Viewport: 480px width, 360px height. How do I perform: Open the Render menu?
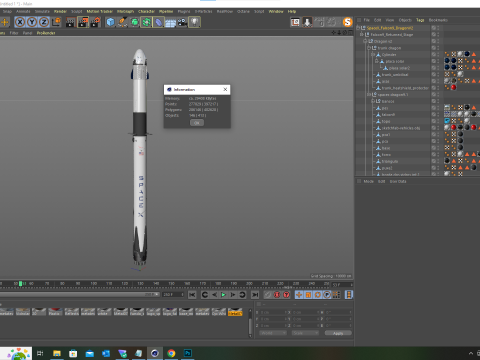tap(60, 11)
